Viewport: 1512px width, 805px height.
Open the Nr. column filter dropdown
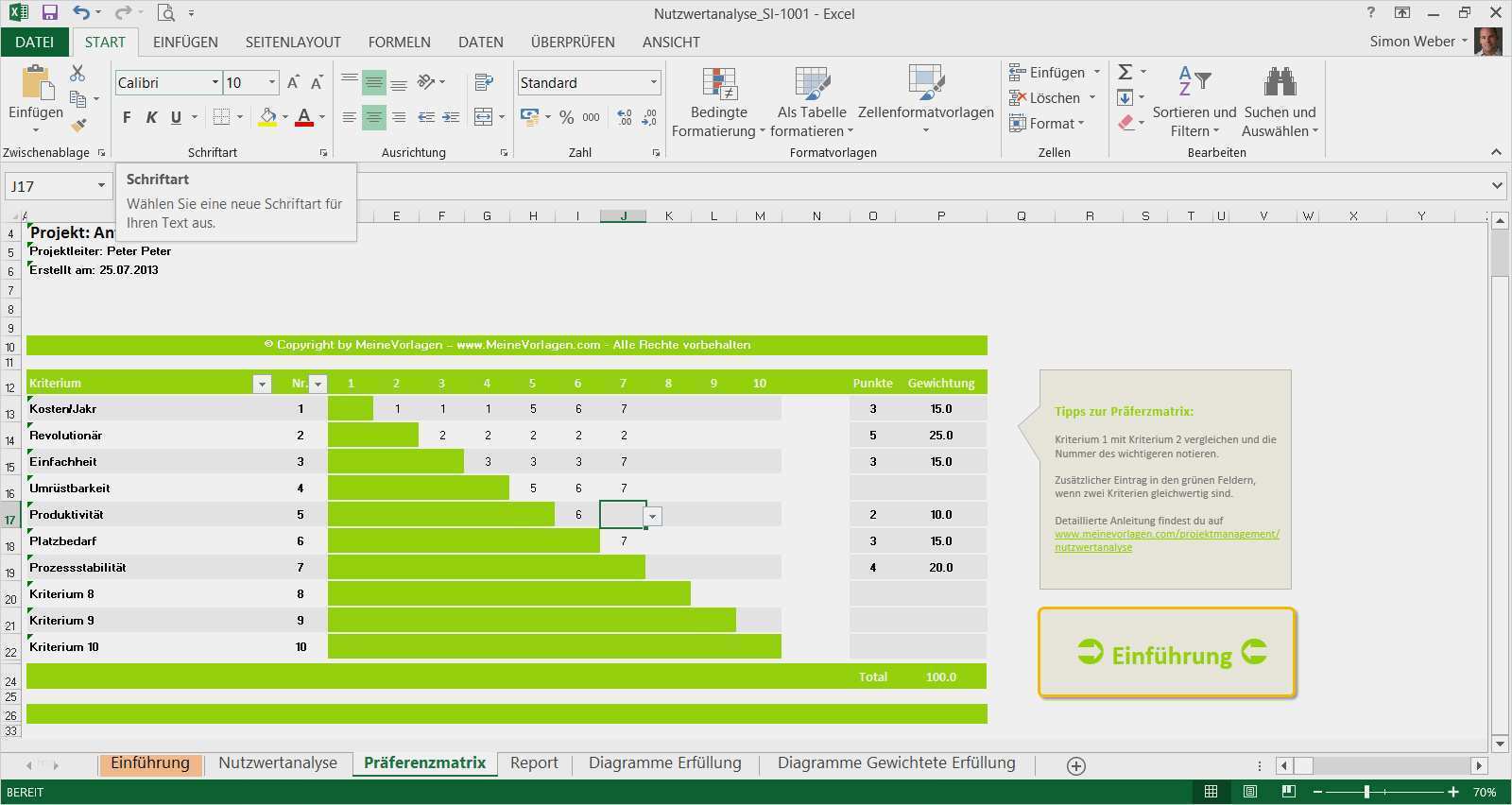(318, 384)
